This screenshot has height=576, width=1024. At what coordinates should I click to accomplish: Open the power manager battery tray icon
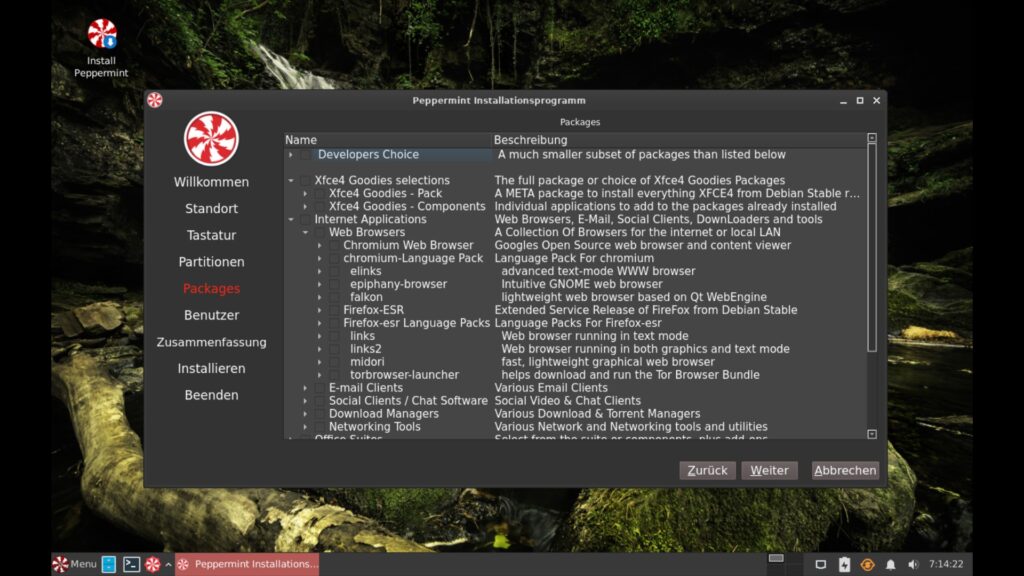point(844,564)
